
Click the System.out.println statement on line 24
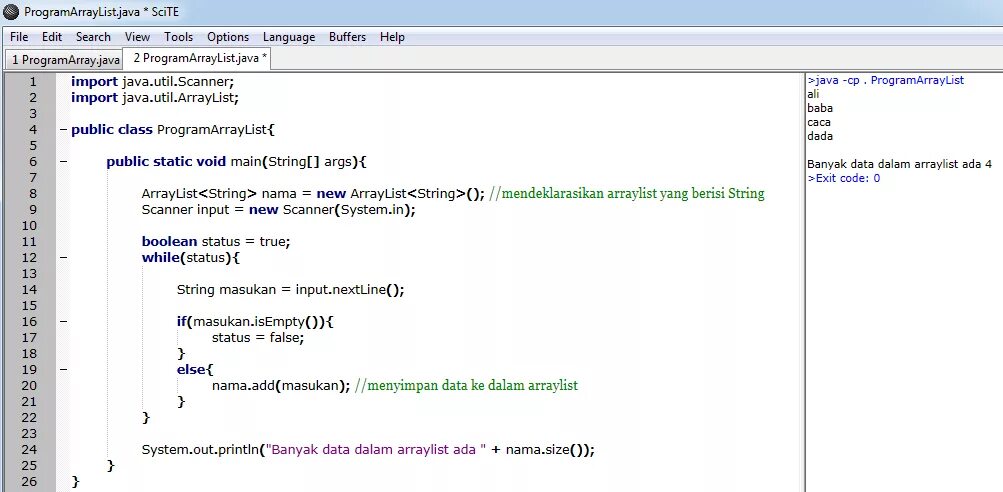pos(368,450)
